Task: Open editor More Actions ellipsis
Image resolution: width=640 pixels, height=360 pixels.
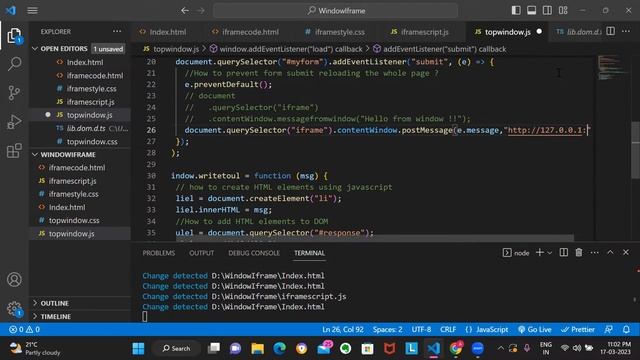Action: point(626,31)
